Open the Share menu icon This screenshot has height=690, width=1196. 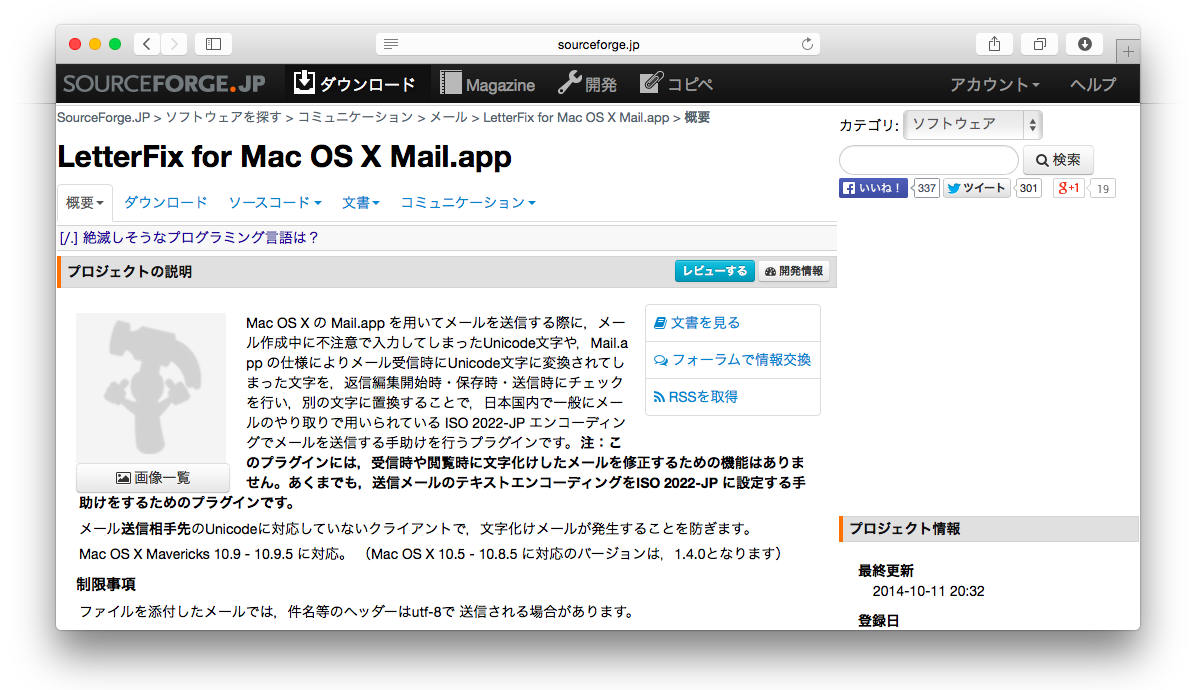tap(995, 44)
